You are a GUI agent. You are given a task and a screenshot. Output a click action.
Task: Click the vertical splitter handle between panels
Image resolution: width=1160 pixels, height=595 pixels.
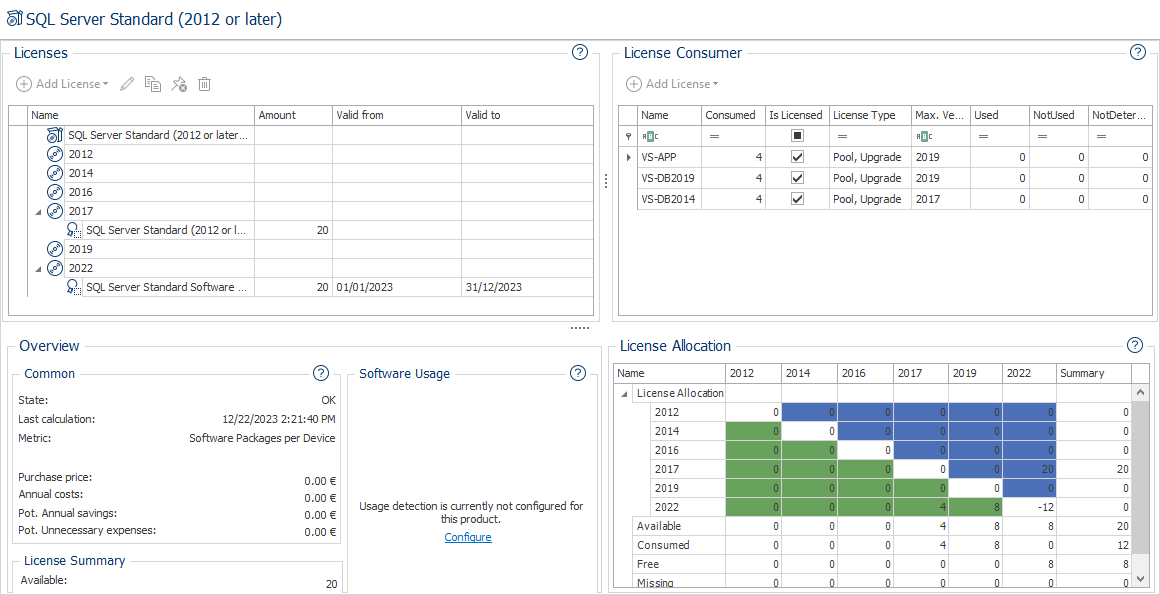click(x=607, y=181)
